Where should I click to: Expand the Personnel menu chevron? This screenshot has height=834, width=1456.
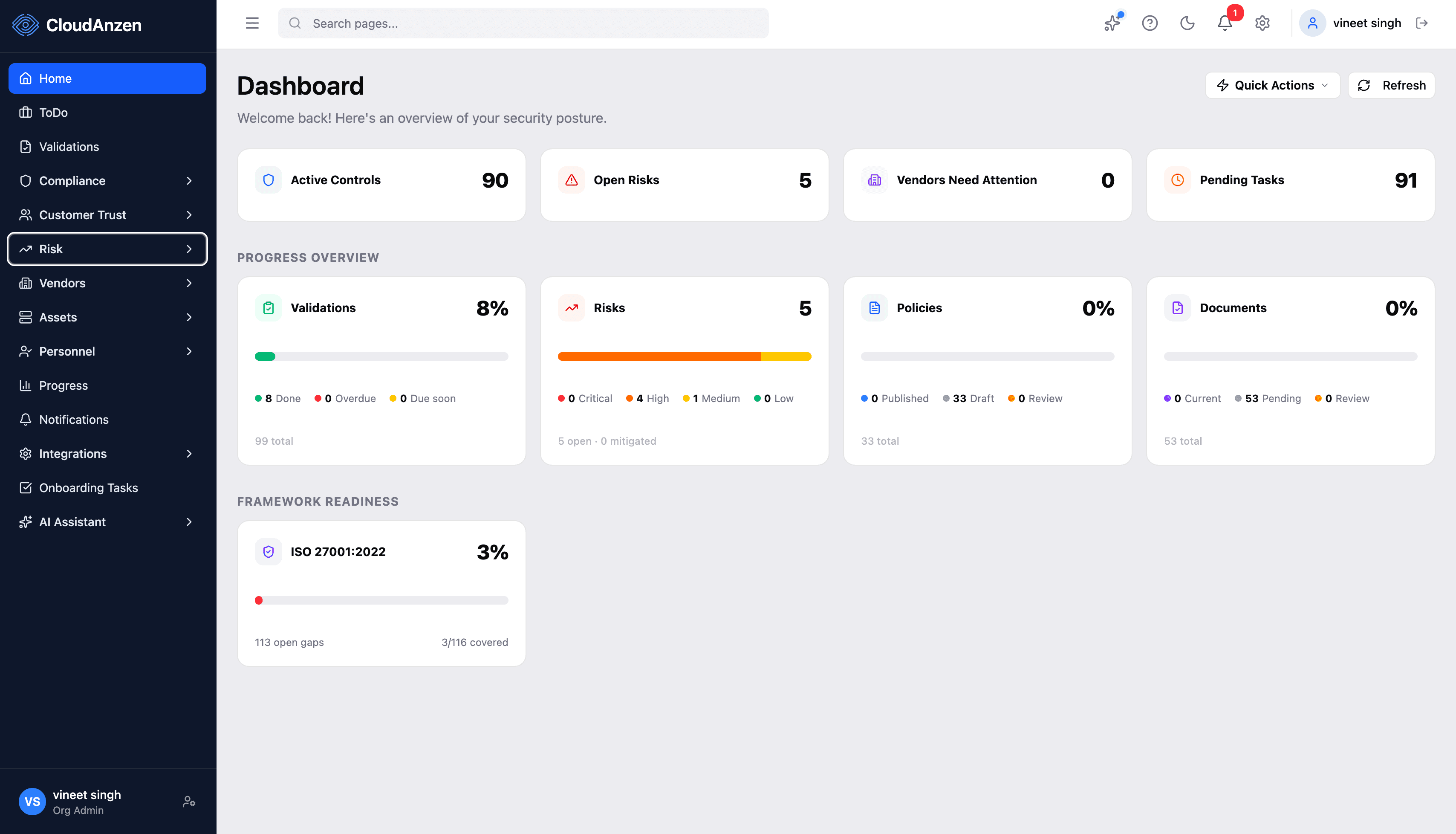(x=189, y=351)
